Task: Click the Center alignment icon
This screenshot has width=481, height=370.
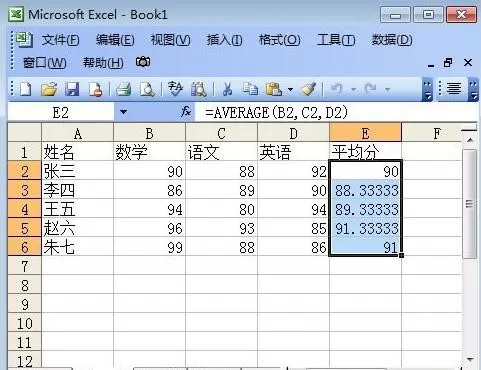Action: [x=454, y=89]
